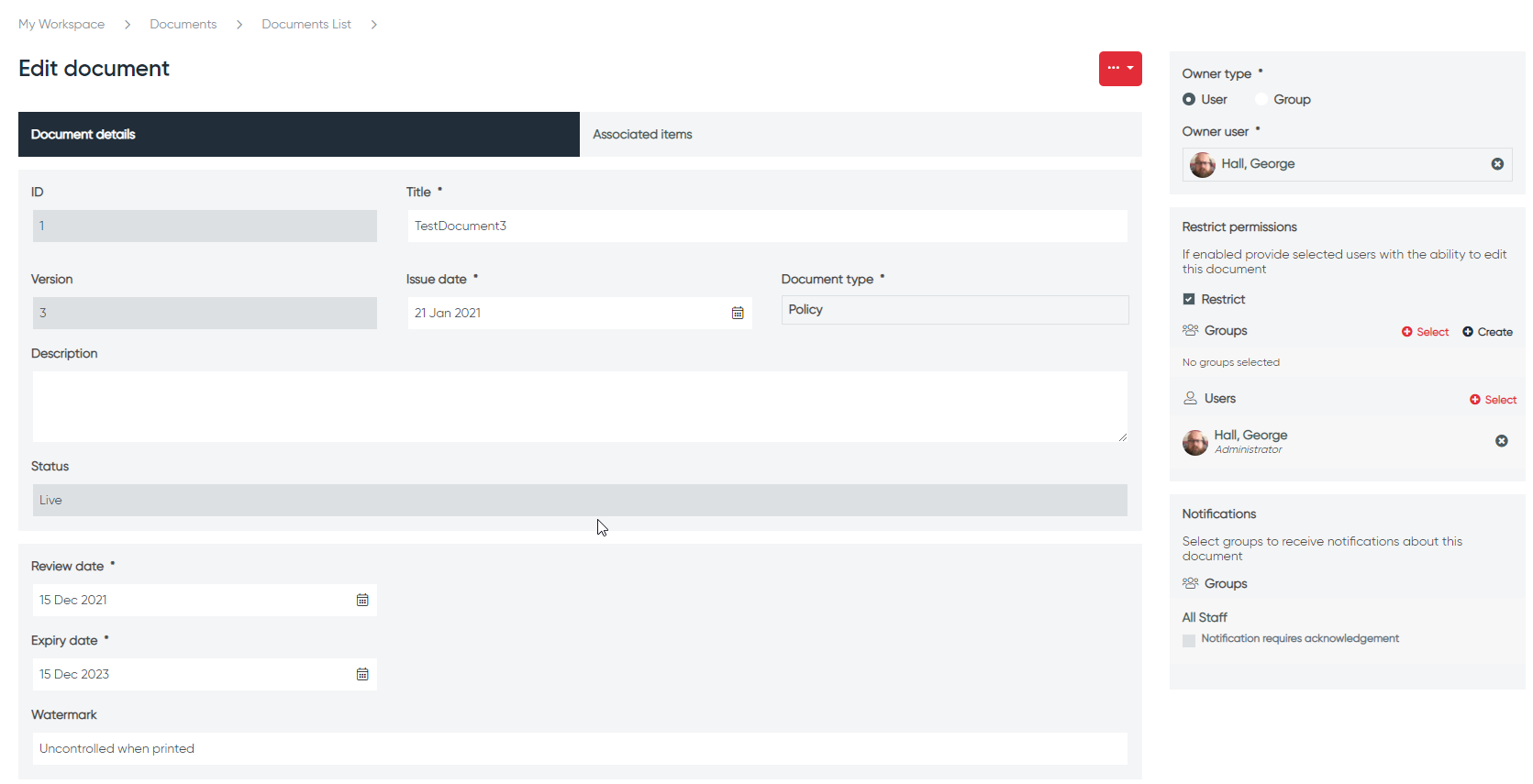Click the Description text area
This screenshot has height=784, width=1533.
click(580, 407)
